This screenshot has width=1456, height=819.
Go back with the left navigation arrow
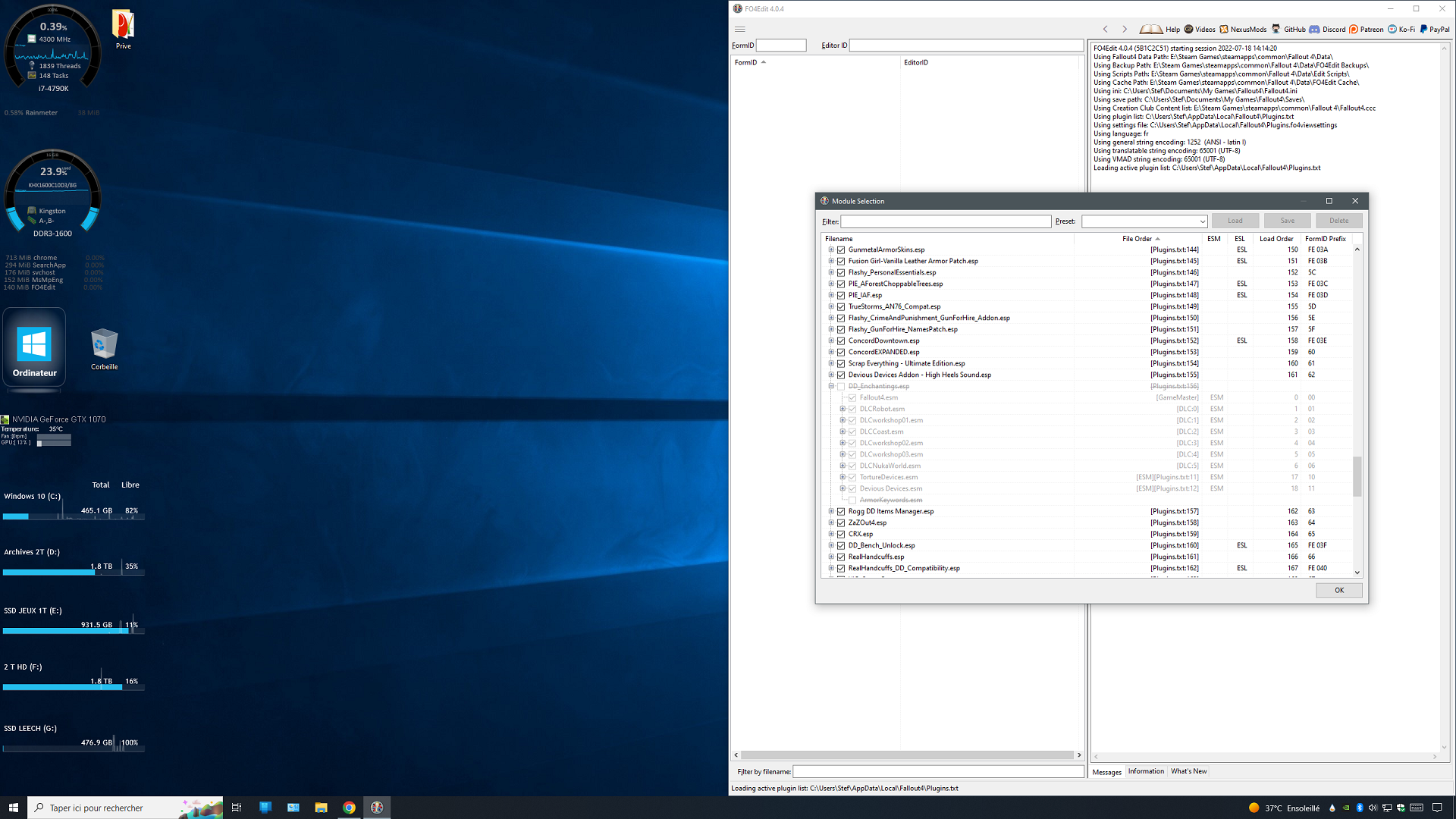1106,30
